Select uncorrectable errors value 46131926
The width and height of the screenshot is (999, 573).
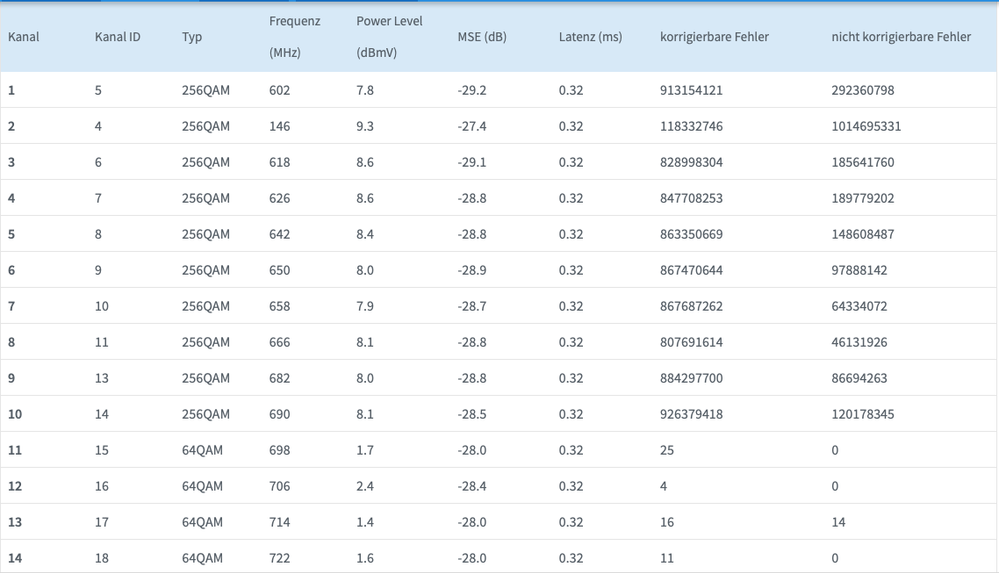pos(859,342)
